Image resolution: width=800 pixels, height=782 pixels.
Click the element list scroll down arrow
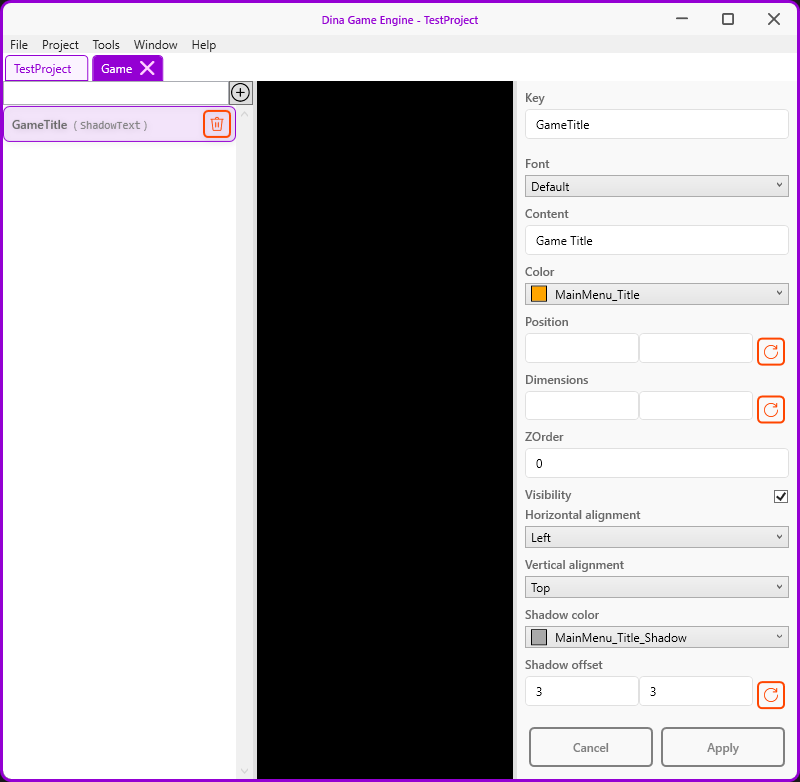[244, 771]
